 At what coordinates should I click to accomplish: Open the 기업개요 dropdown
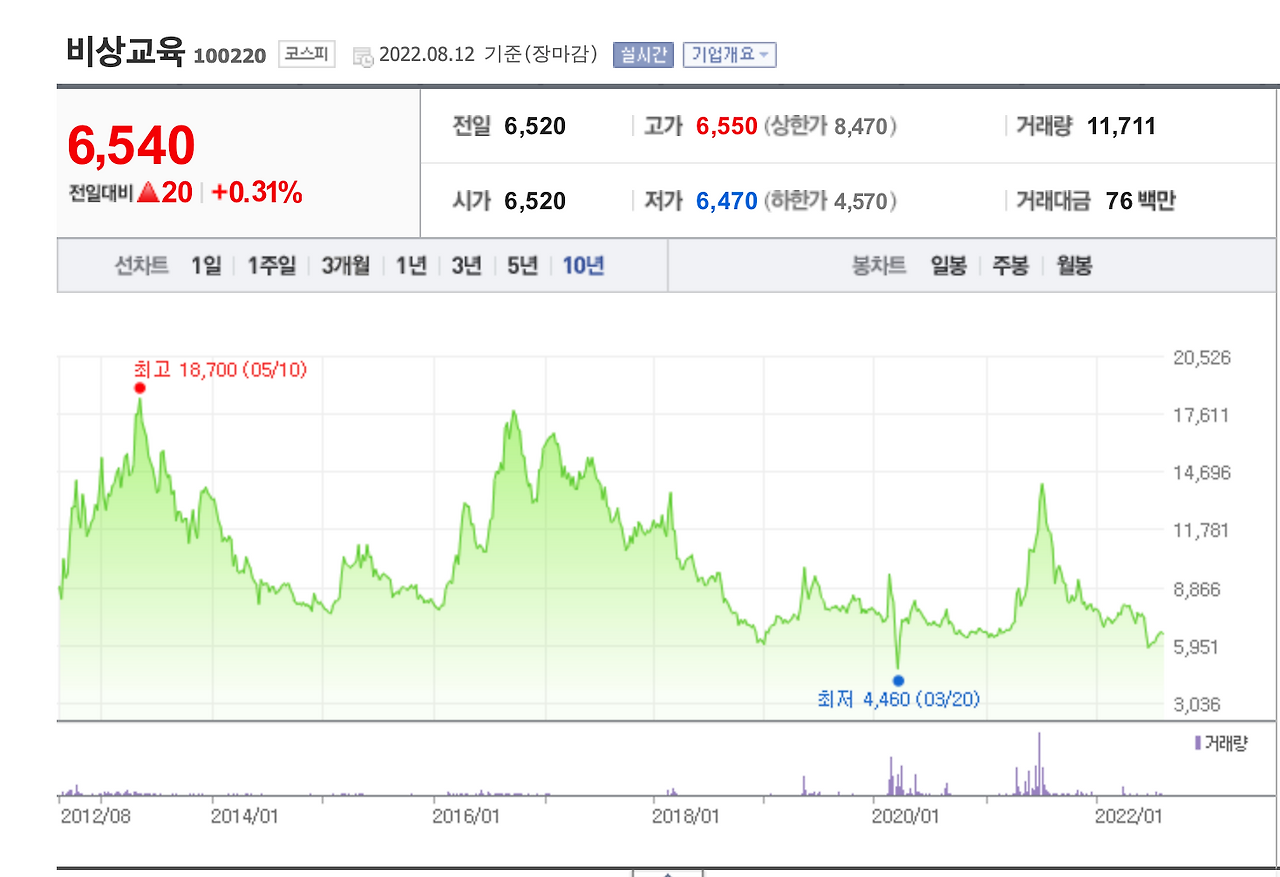(730, 55)
